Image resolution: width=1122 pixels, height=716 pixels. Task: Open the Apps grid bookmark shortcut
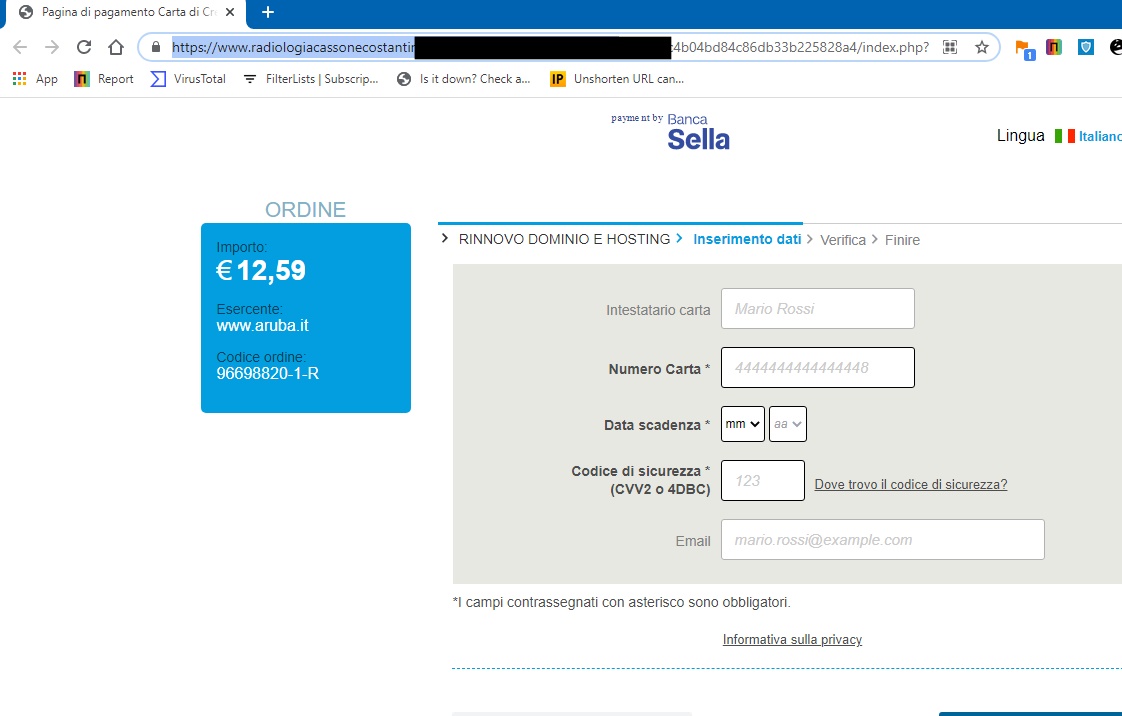[x=35, y=79]
